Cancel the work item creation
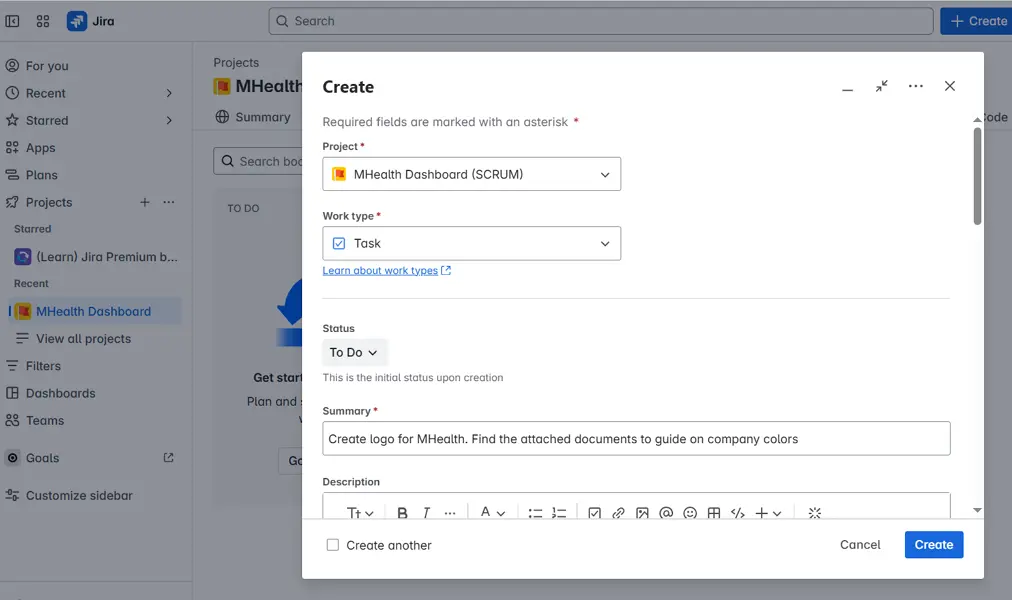This screenshot has height=600, width=1012. [860, 545]
